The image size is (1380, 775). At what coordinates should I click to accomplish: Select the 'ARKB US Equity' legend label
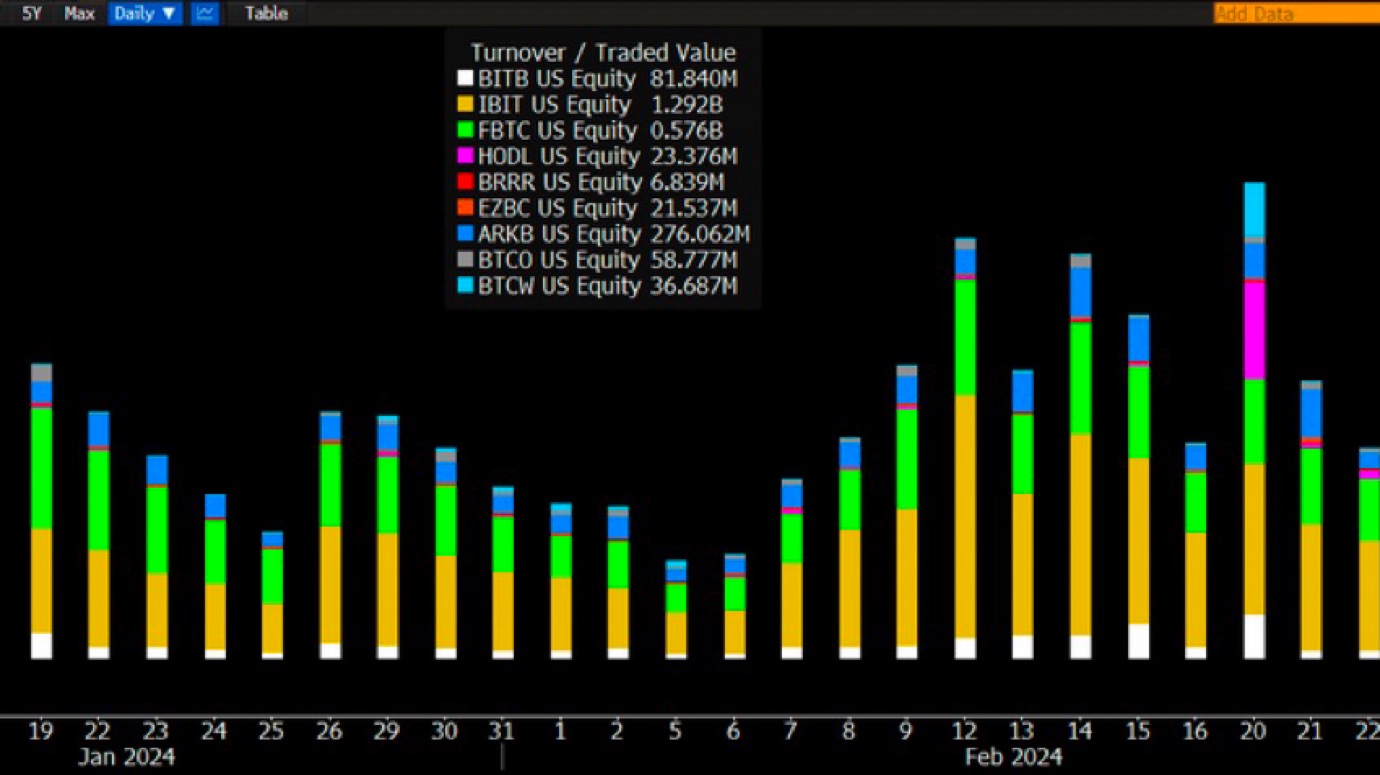click(559, 235)
